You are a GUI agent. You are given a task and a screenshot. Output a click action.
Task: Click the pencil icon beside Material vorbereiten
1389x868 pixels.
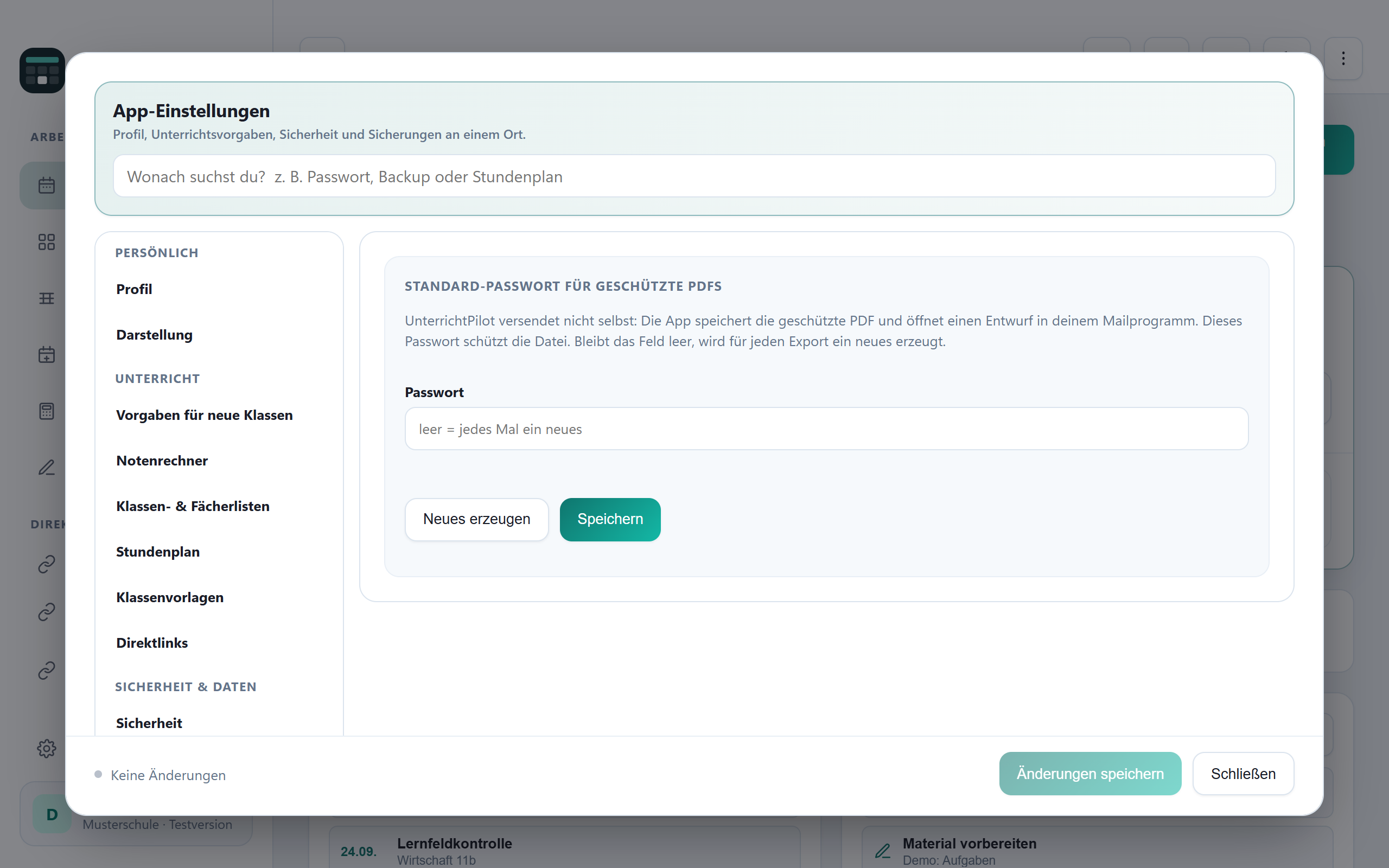tap(883, 850)
